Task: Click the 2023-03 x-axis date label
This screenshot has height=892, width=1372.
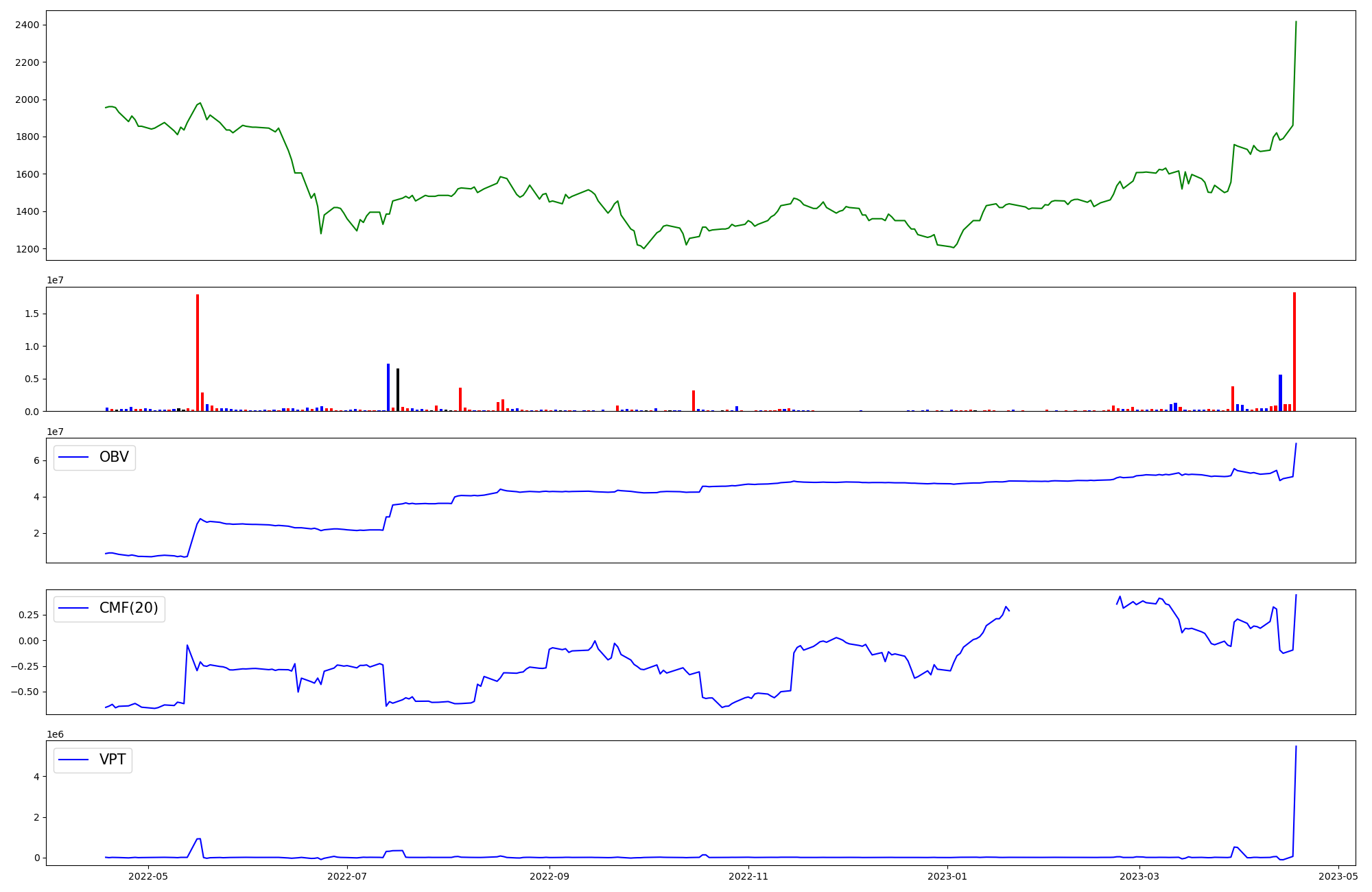Action: click(x=1140, y=876)
